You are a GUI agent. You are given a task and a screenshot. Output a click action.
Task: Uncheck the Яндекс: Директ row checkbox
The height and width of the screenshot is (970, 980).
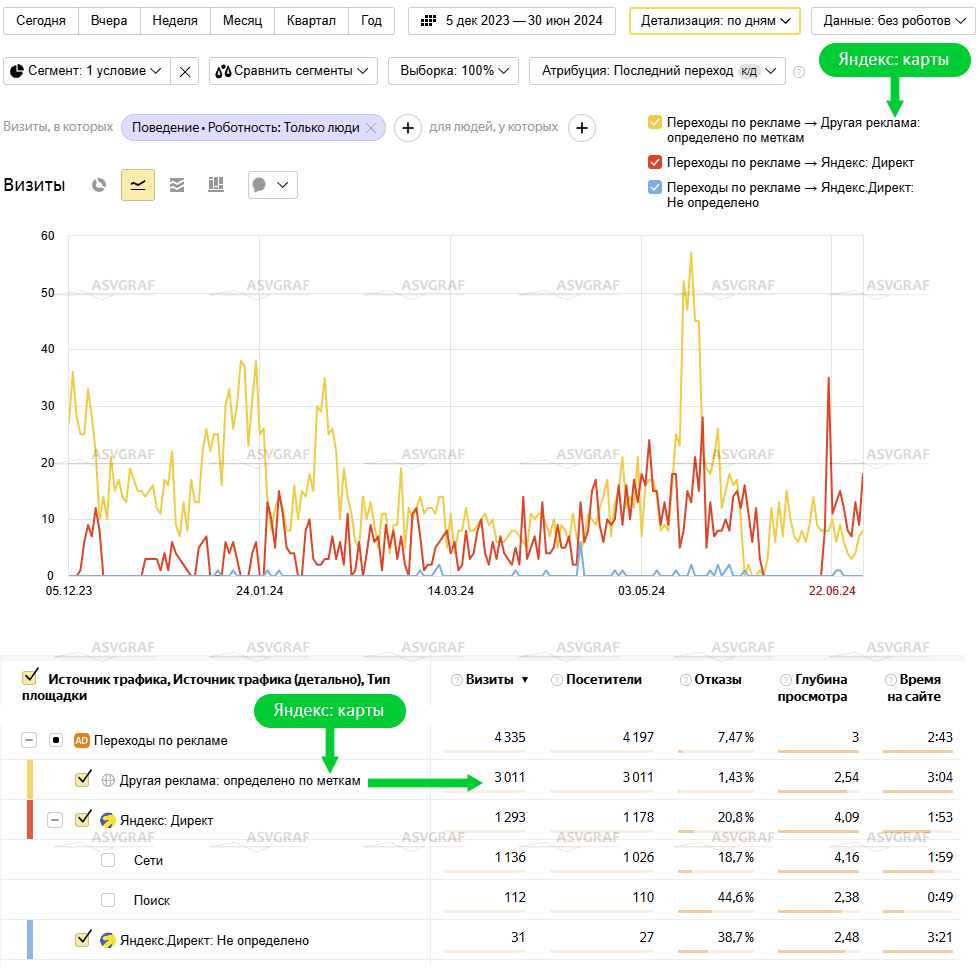[x=83, y=819]
